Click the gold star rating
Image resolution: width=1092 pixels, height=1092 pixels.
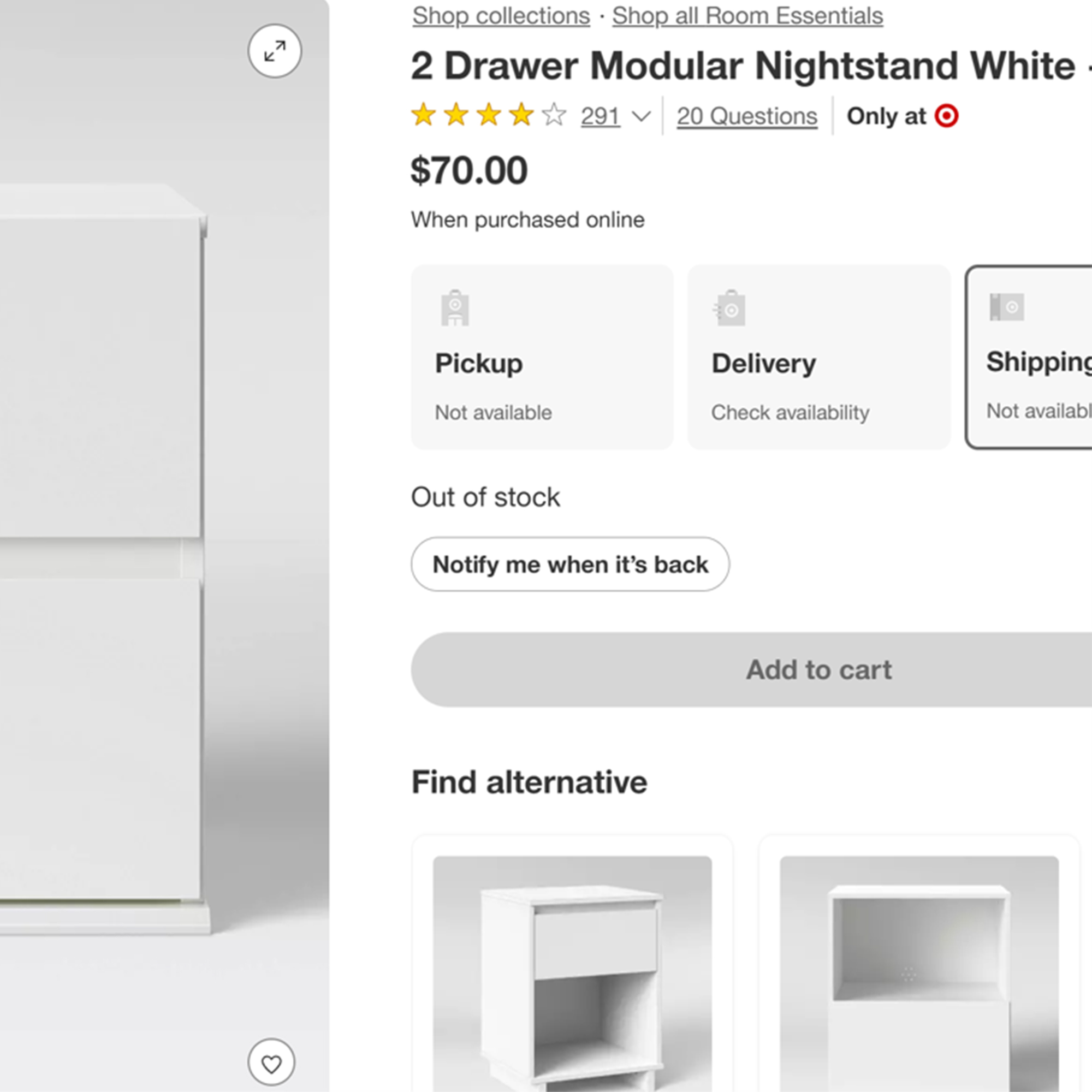pyautogui.click(x=472, y=115)
